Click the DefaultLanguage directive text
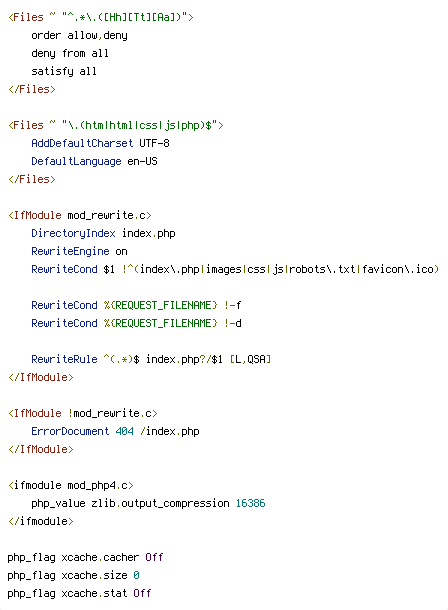 pos(76,161)
